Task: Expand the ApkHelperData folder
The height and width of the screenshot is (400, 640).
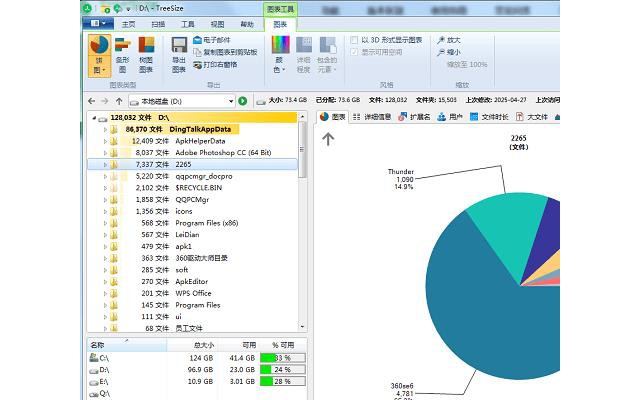Action: (x=105, y=141)
